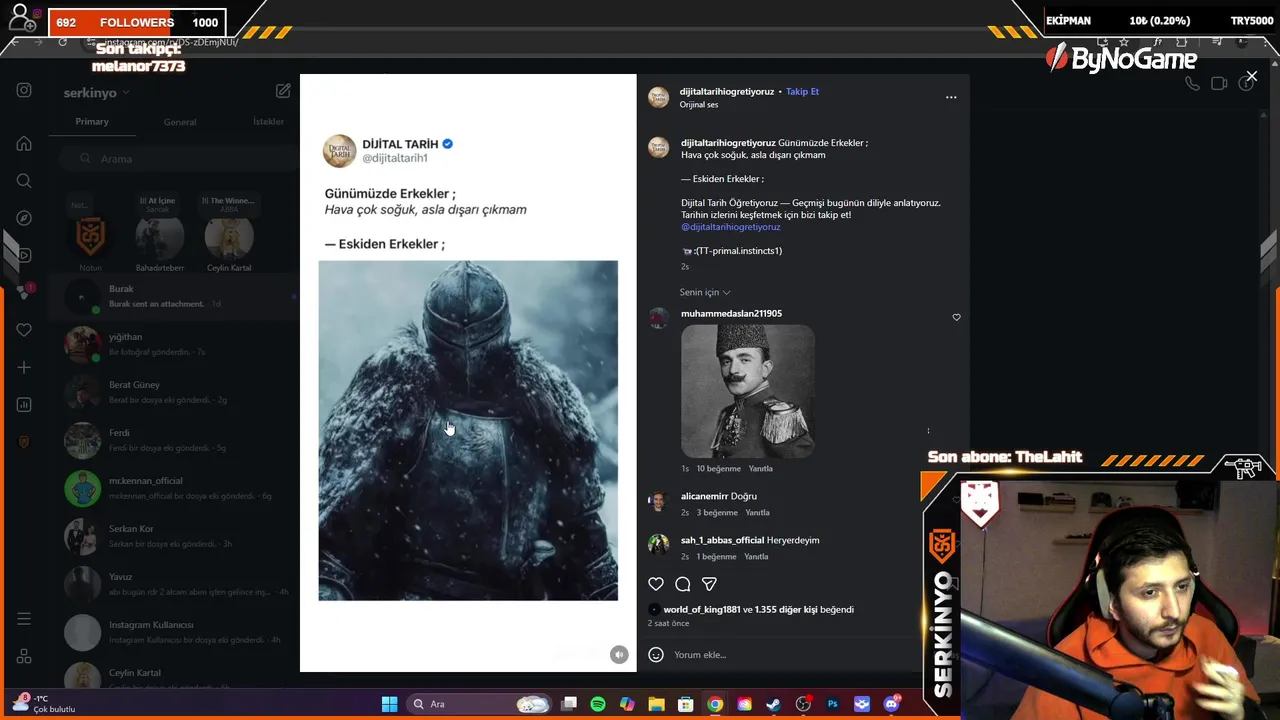This screenshot has width=1280, height=720.
Task: Open the Reels icon in sidebar
Action: pos(24,255)
